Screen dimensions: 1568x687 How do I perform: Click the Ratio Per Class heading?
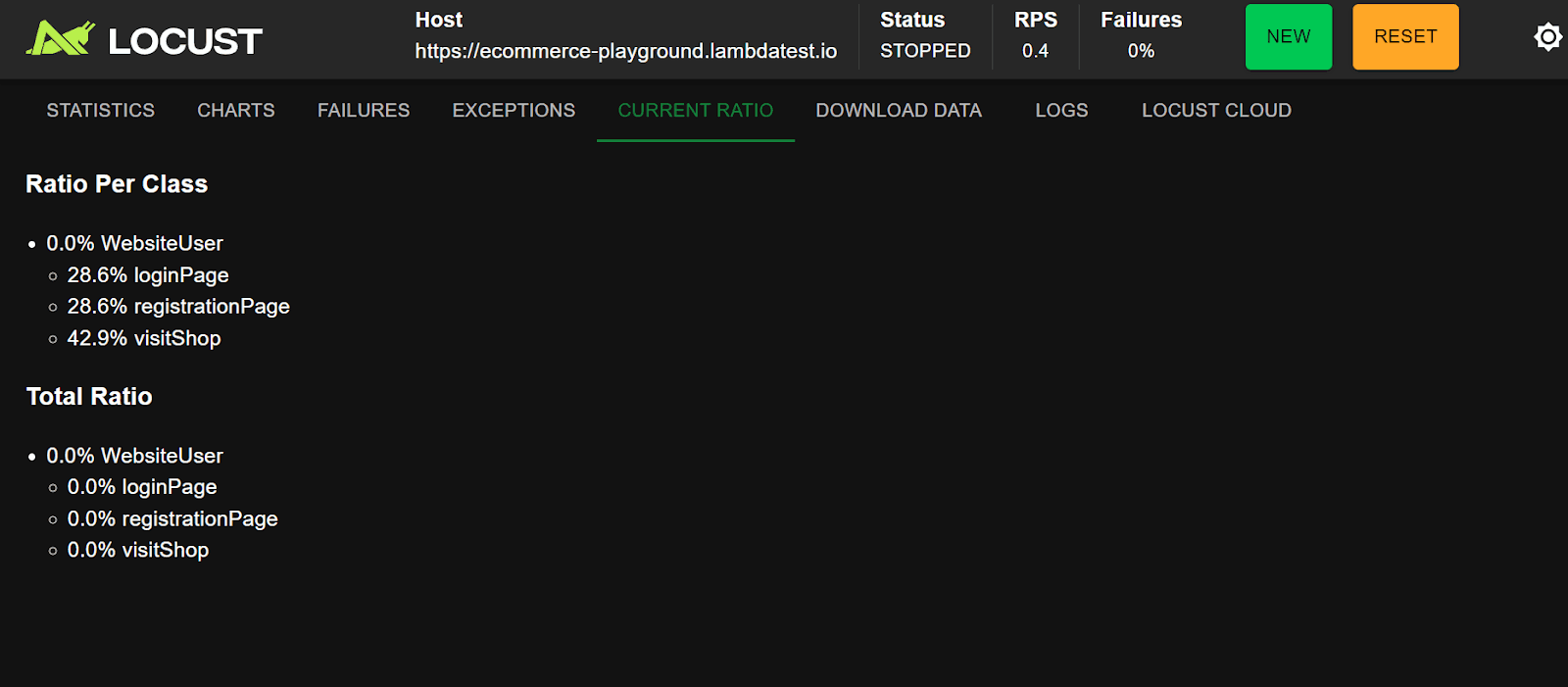click(116, 183)
